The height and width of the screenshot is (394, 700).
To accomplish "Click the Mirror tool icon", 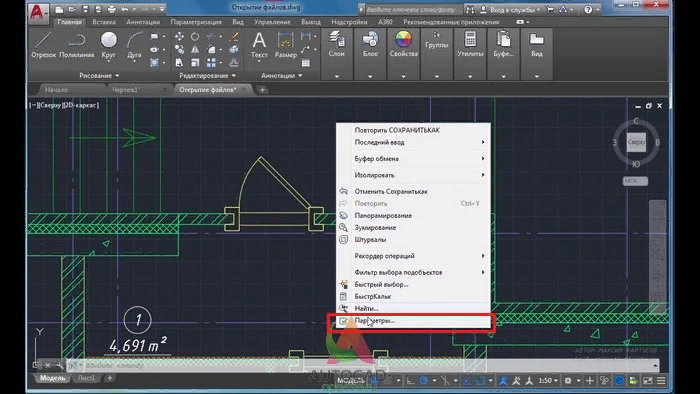I will pos(195,50).
